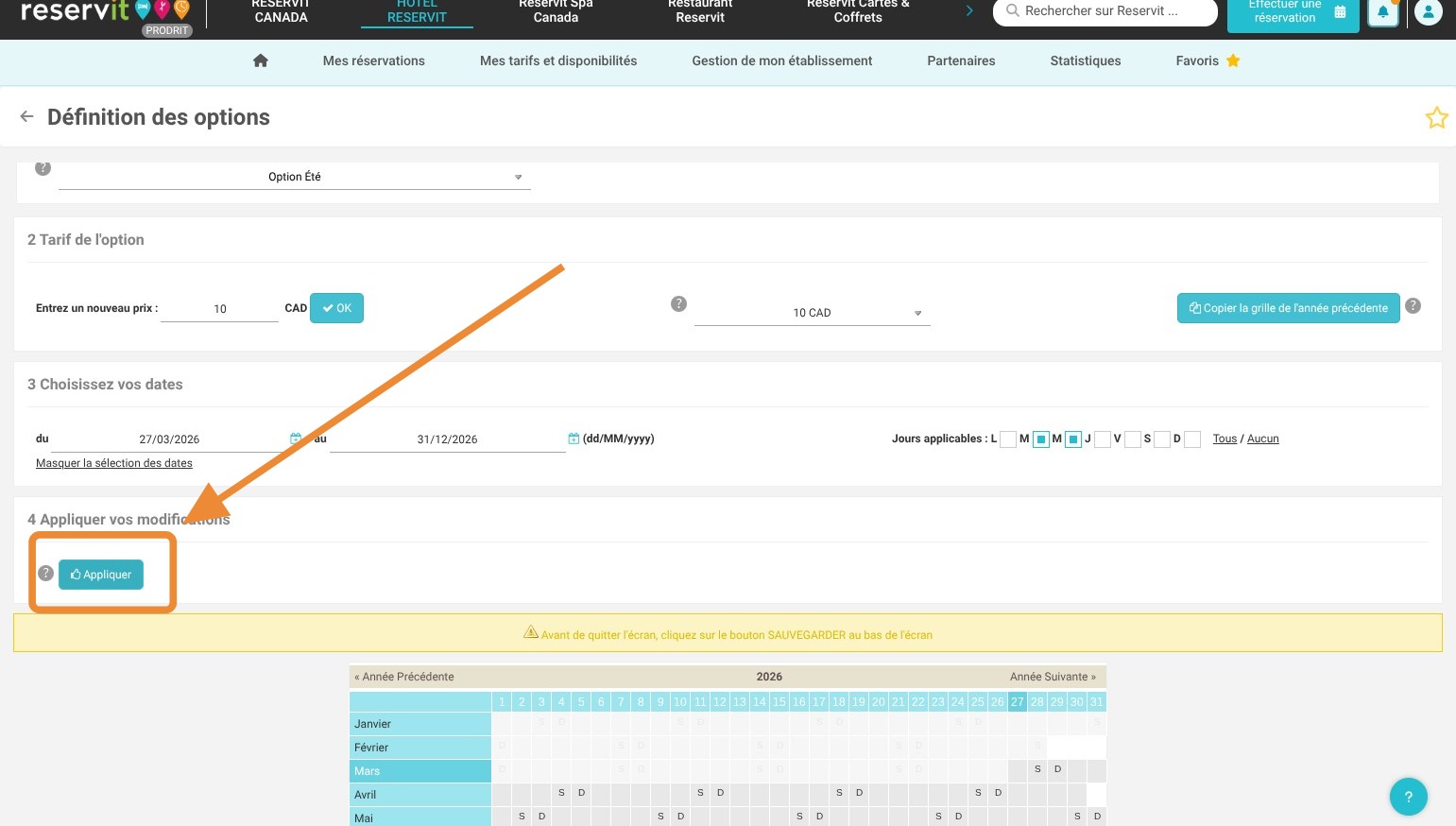Clear all days with the Aucun link

(1262, 439)
